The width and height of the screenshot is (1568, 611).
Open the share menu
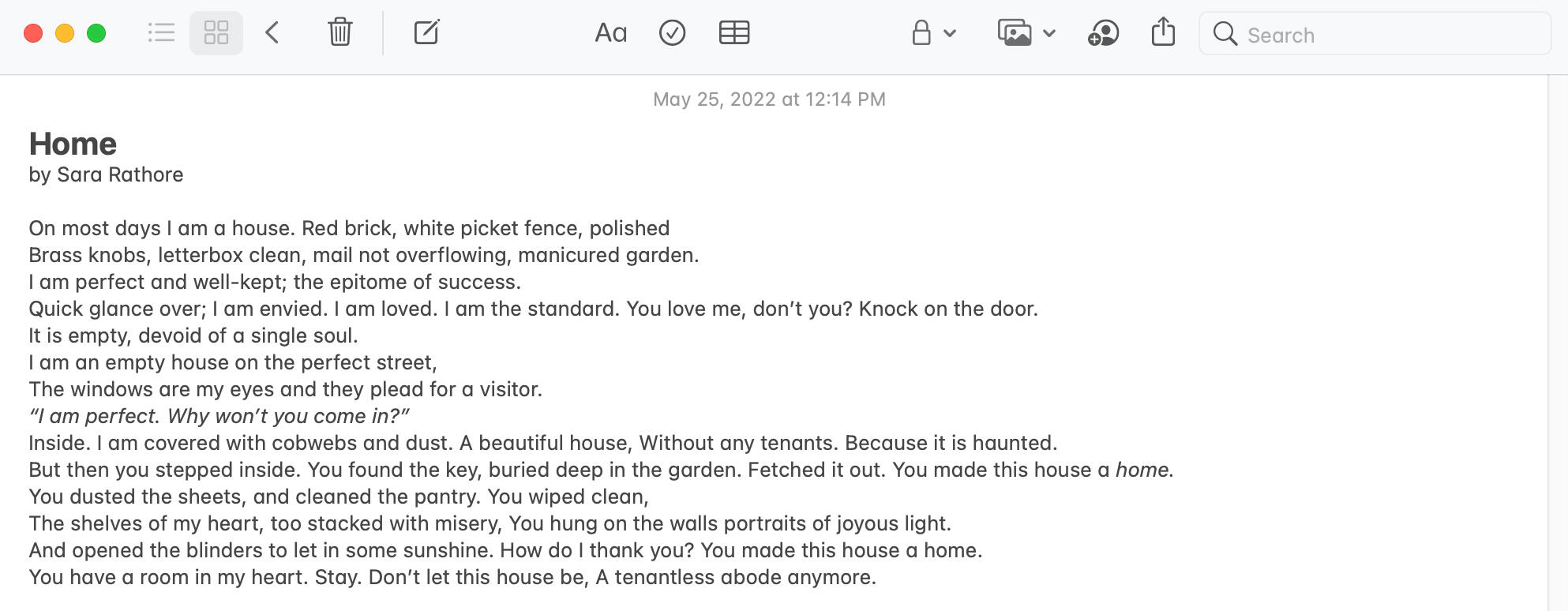[x=1163, y=33]
